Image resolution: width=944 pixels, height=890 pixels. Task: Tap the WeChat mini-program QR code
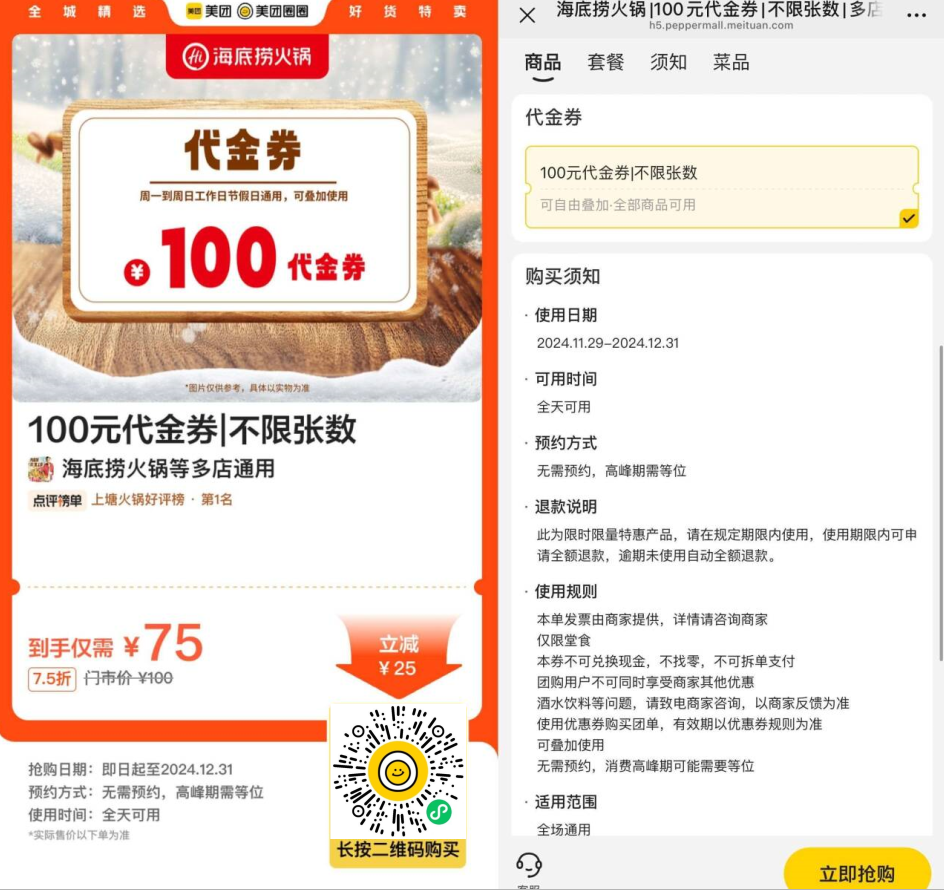(398, 771)
